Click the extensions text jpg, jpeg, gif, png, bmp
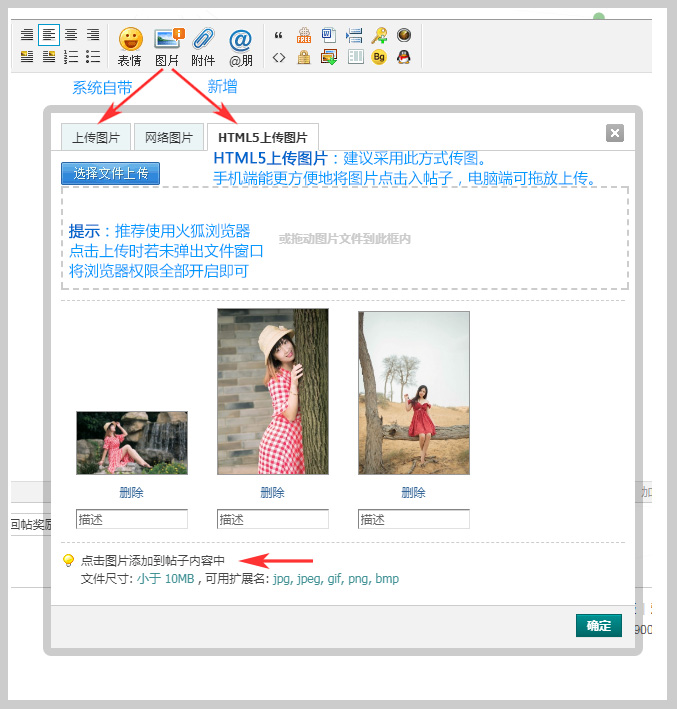Viewport: 677px width, 709px height. pyautogui.click(x=336, y=579)
